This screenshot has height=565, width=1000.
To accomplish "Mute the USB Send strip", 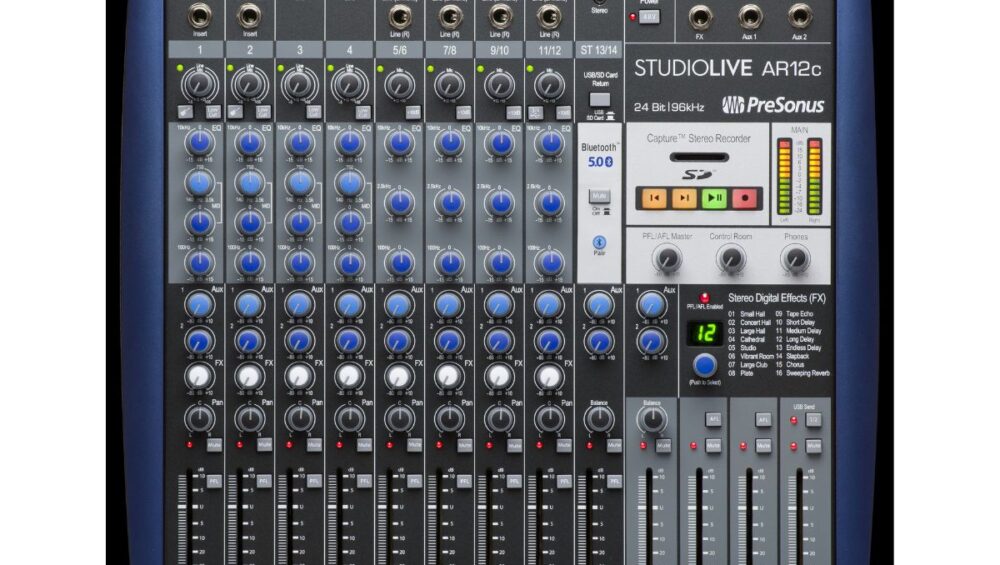I will (814, 446).
